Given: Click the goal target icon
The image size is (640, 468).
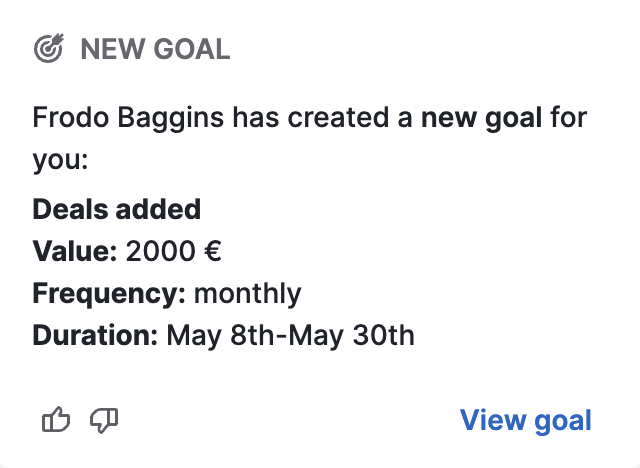Looking at the screenshot, I should click(x=49, y=48).
